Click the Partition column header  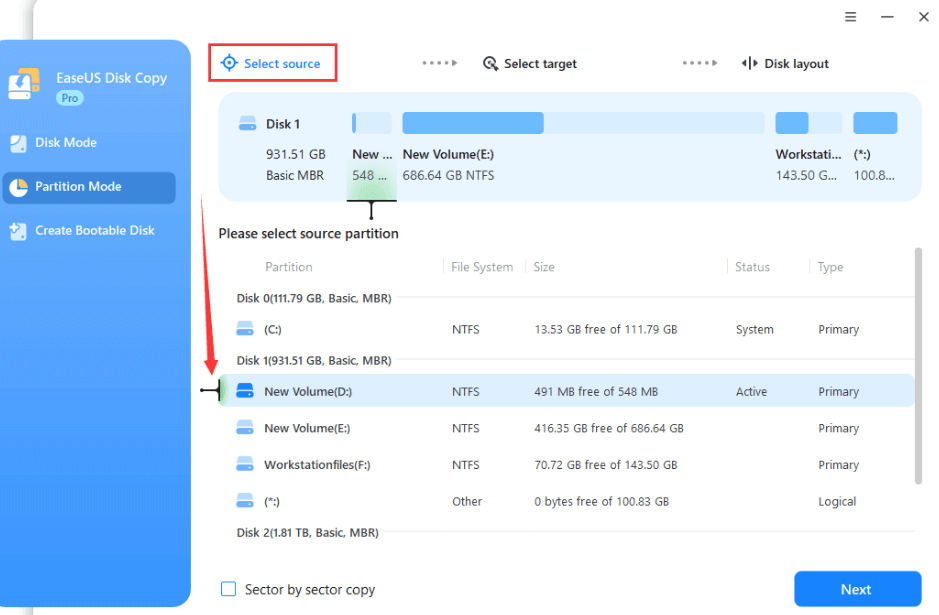pyautogui.click(x=289, y=267)
